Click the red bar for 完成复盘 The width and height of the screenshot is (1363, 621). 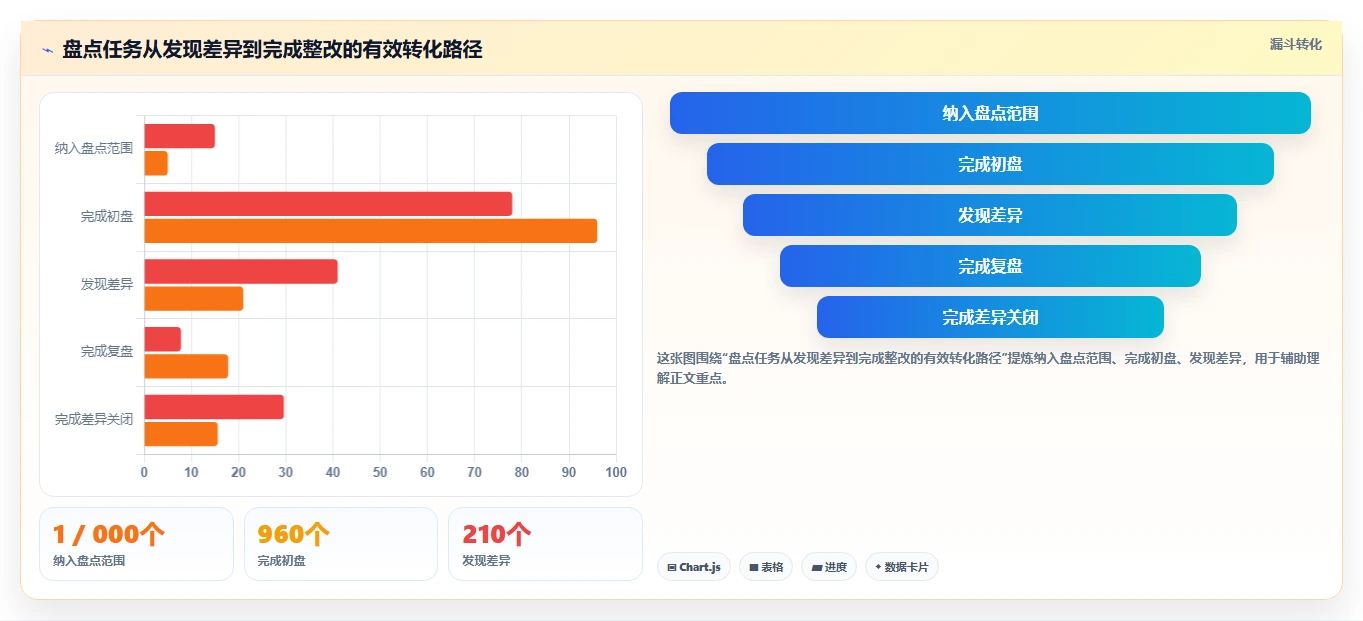tap(162, 339)
